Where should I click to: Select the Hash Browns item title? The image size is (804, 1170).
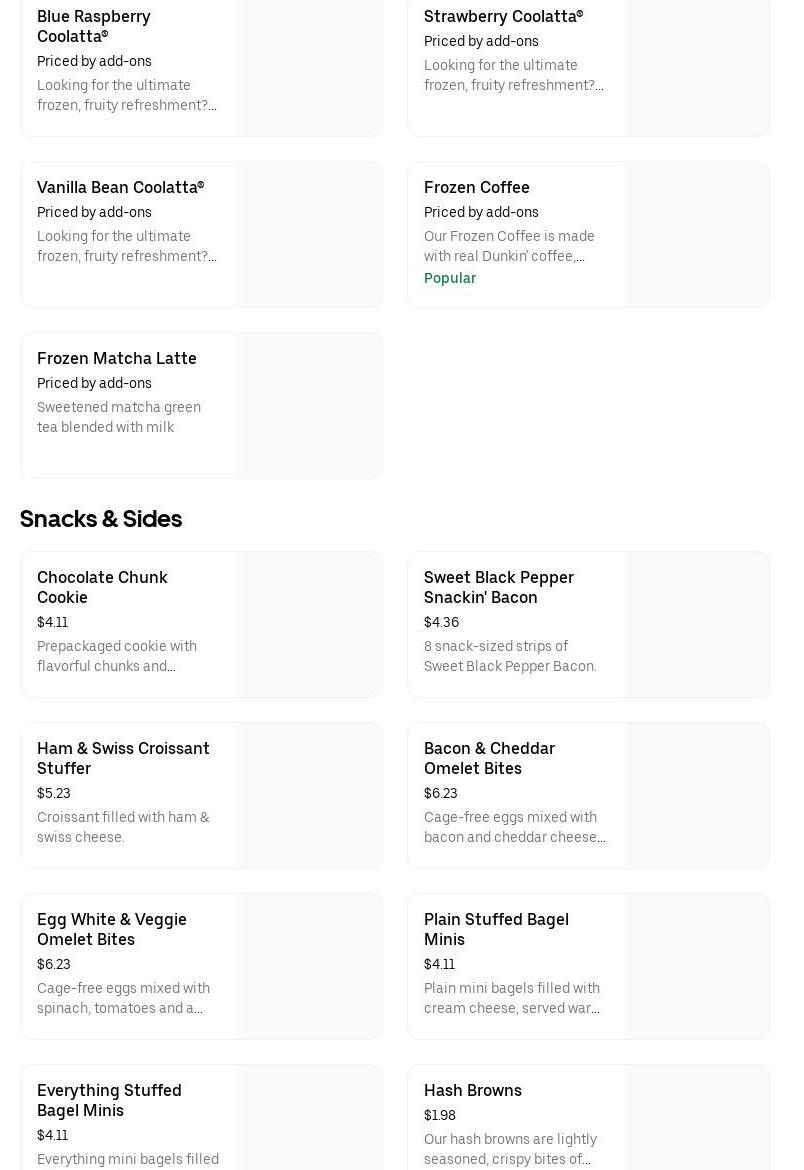pos(473,1090)
